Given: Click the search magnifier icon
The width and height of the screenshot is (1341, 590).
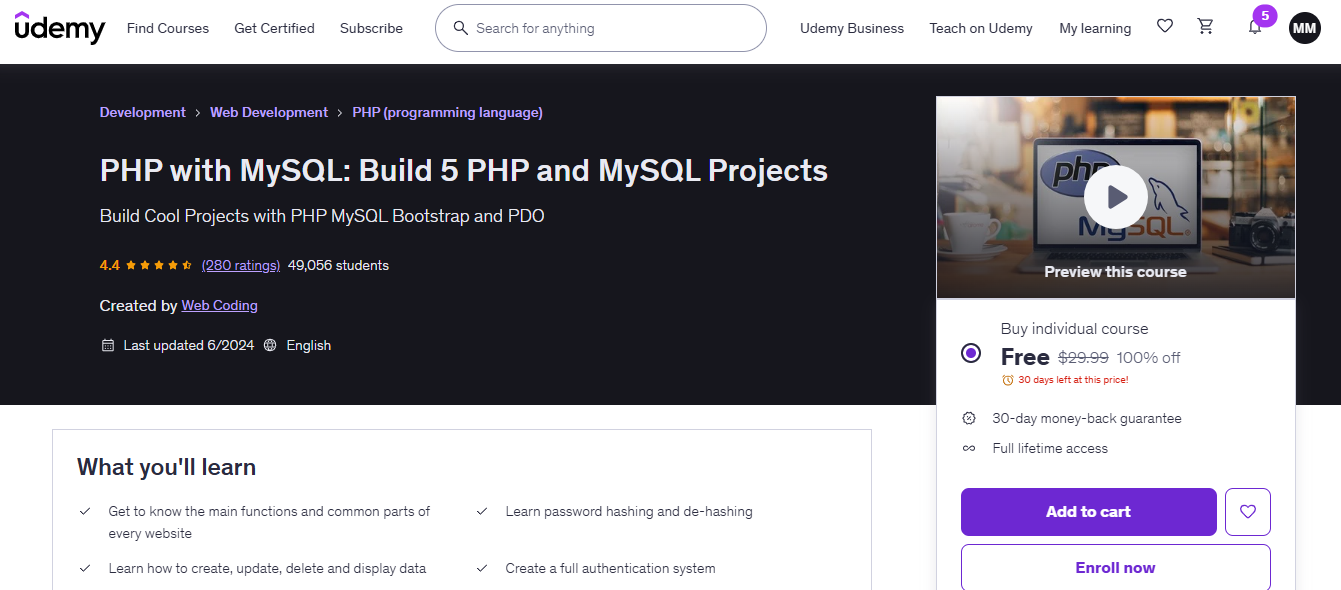Looking at the screenshot, I should (461, 28).
